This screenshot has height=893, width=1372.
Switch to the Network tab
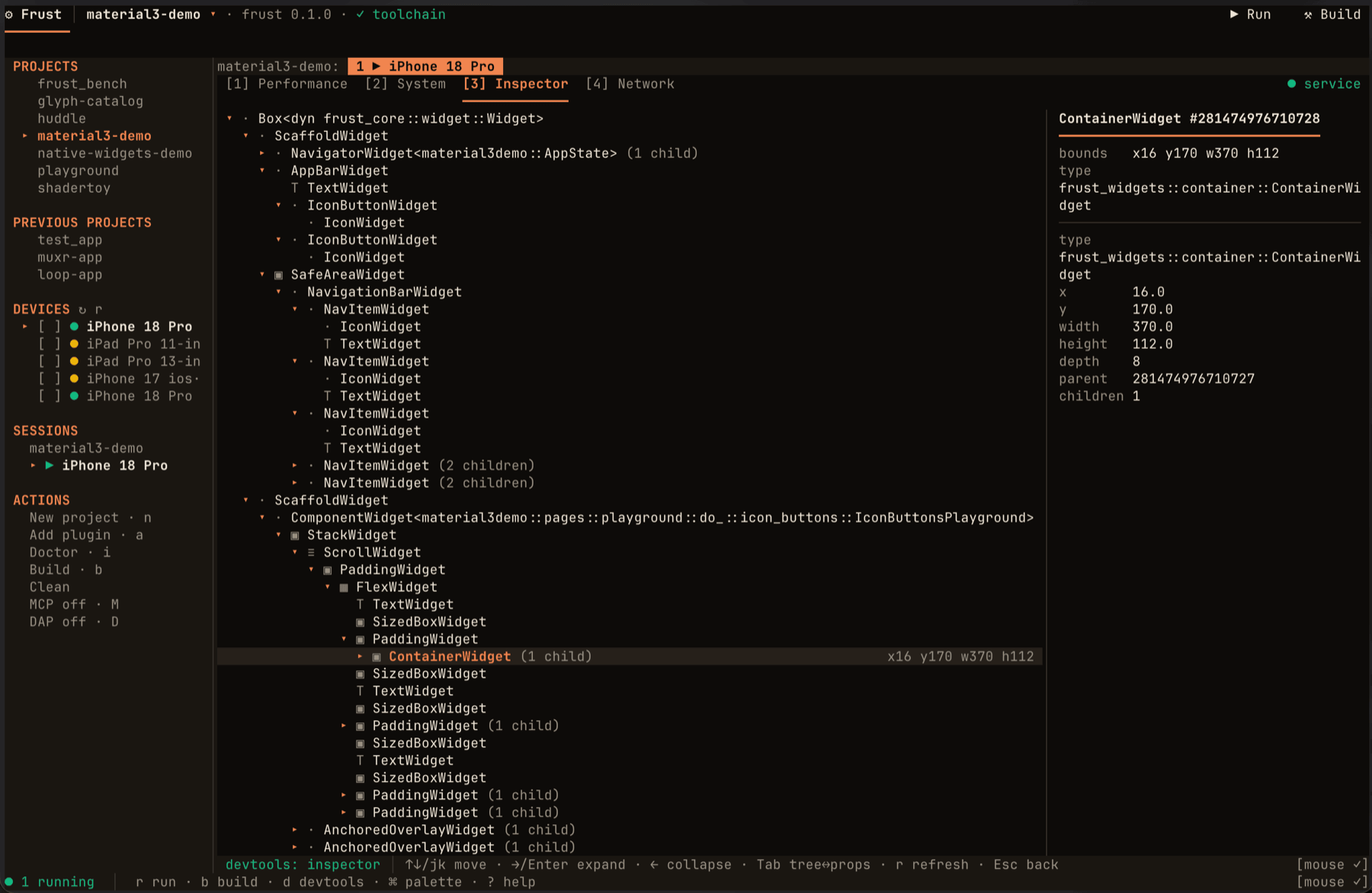[630, 84]
